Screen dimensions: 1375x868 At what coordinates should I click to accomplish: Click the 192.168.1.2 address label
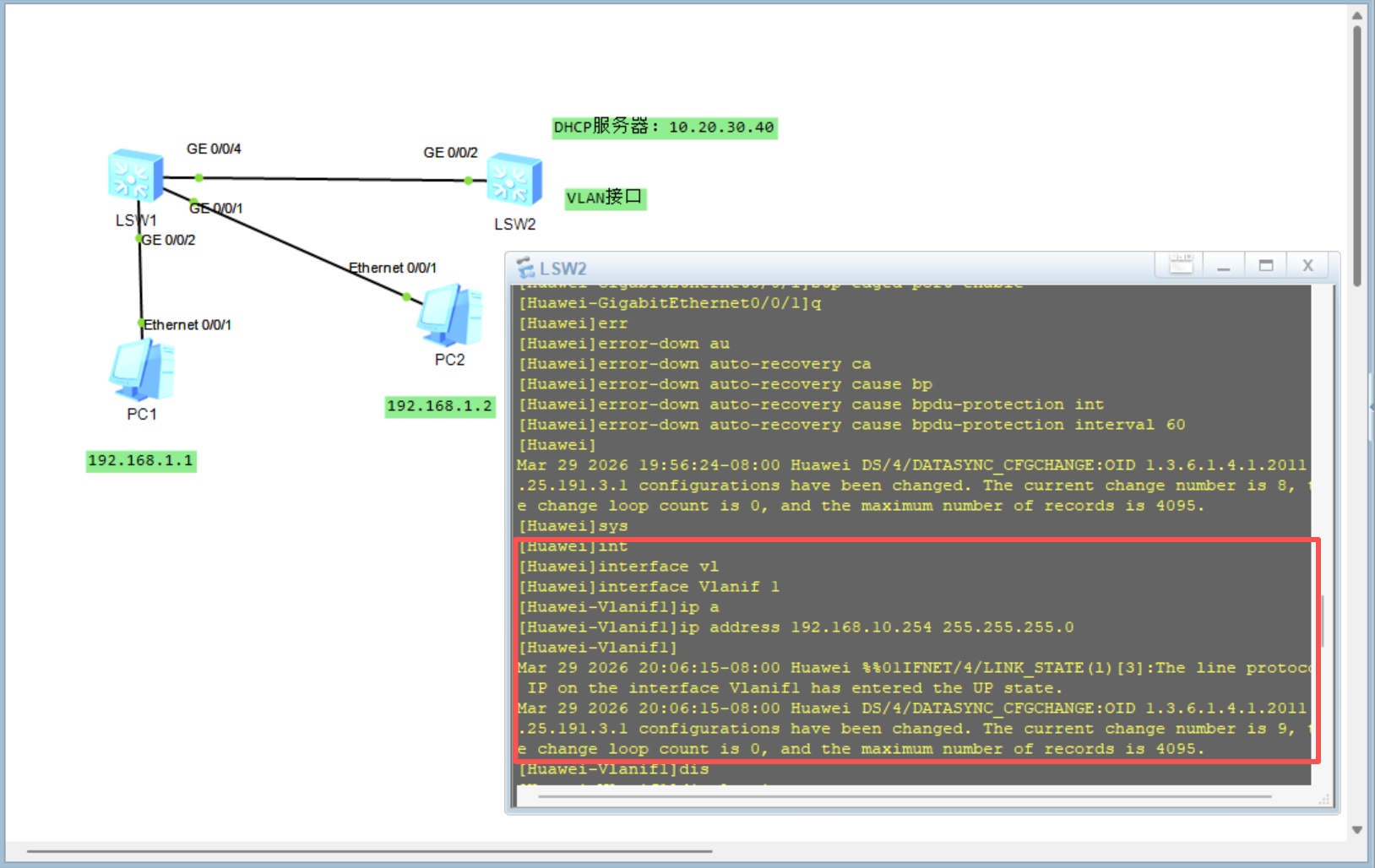(439, 406)
